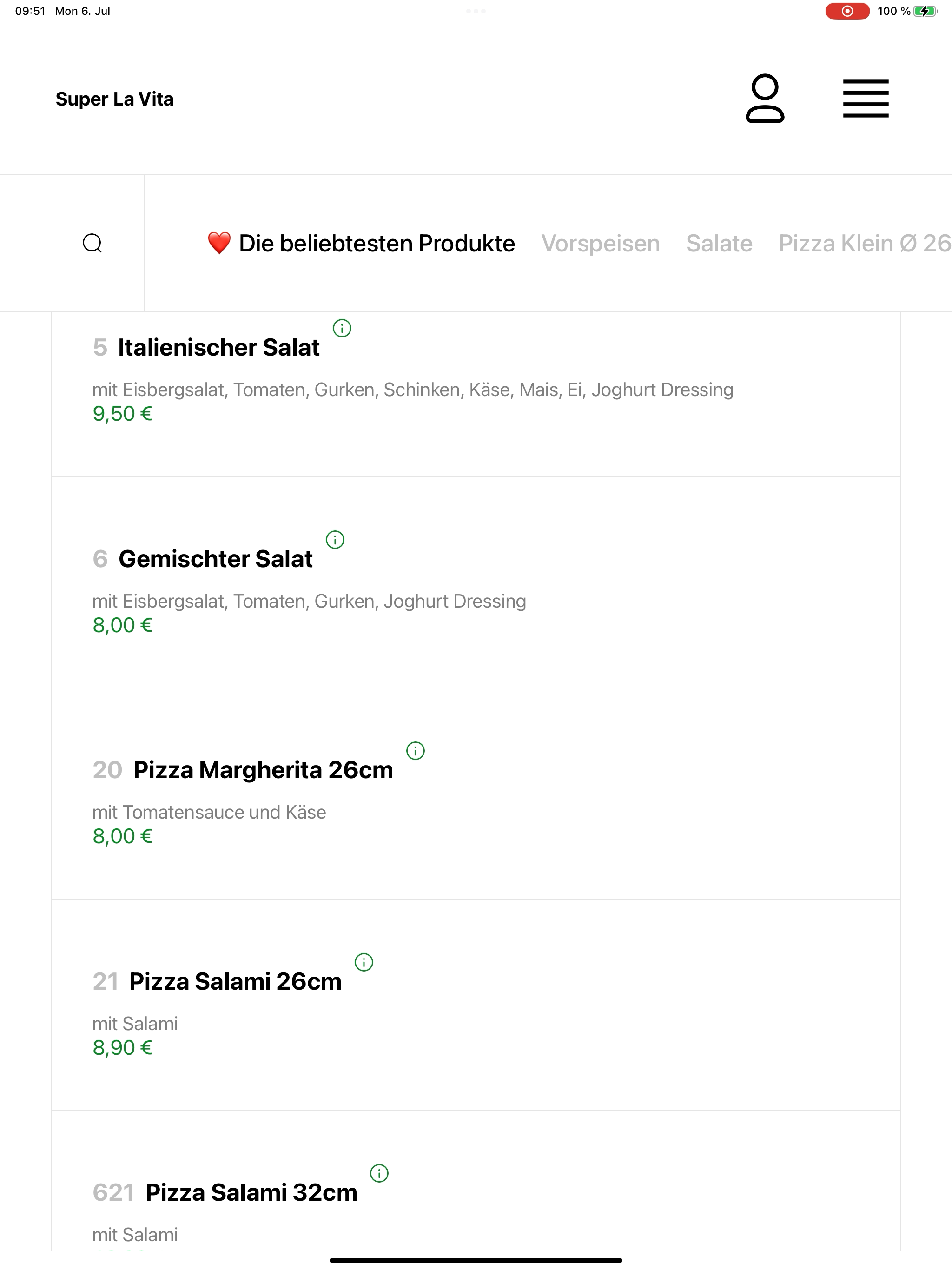Select Die beliebtesten Produkte tab
This screenshot has height=1270, width=952.
coord(361,244)
